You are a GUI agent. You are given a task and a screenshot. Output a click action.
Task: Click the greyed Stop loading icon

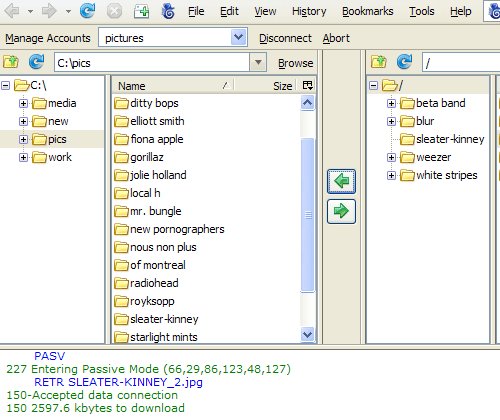[x=114, y=11]
